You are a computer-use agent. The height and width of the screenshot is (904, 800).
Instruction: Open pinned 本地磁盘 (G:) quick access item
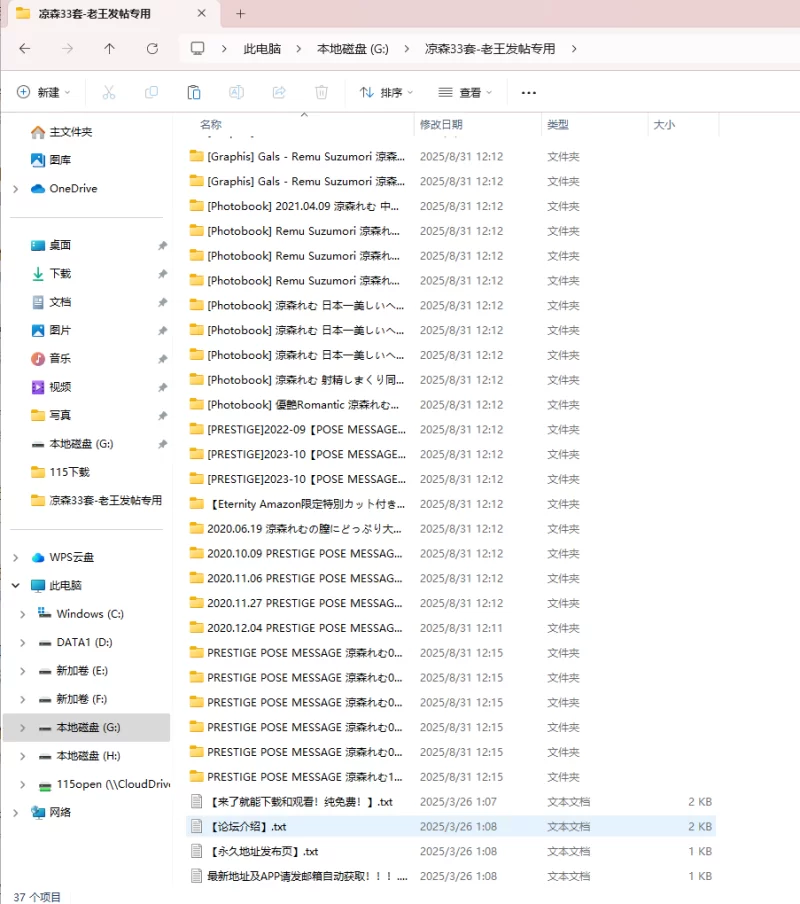pos(81,444)
